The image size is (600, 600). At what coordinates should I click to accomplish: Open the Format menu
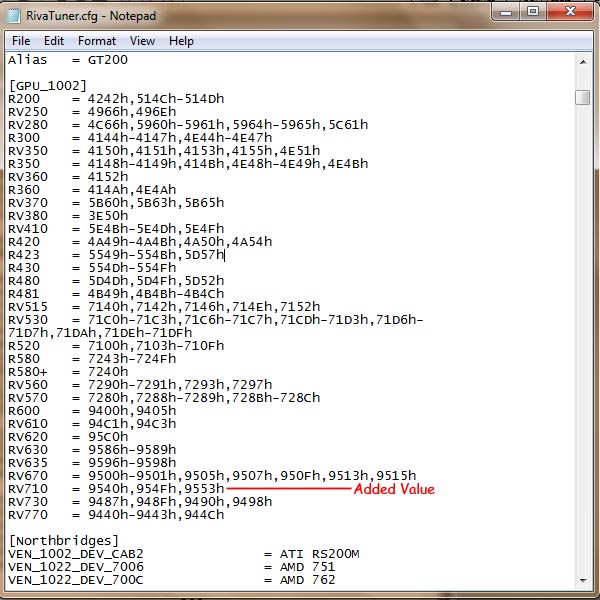97,41
